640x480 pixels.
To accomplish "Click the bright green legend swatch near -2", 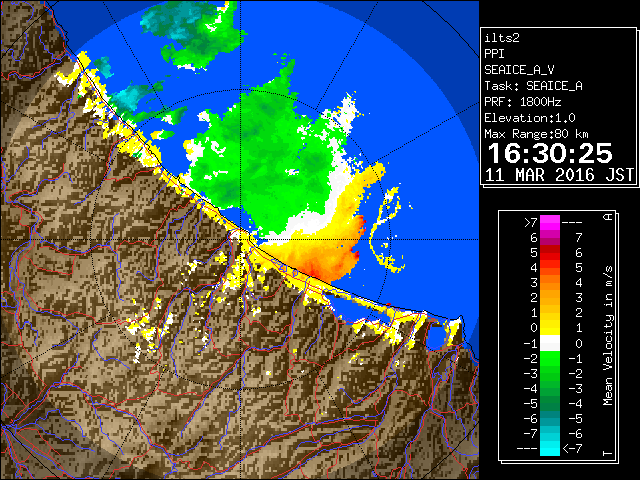I will [550, 358].
